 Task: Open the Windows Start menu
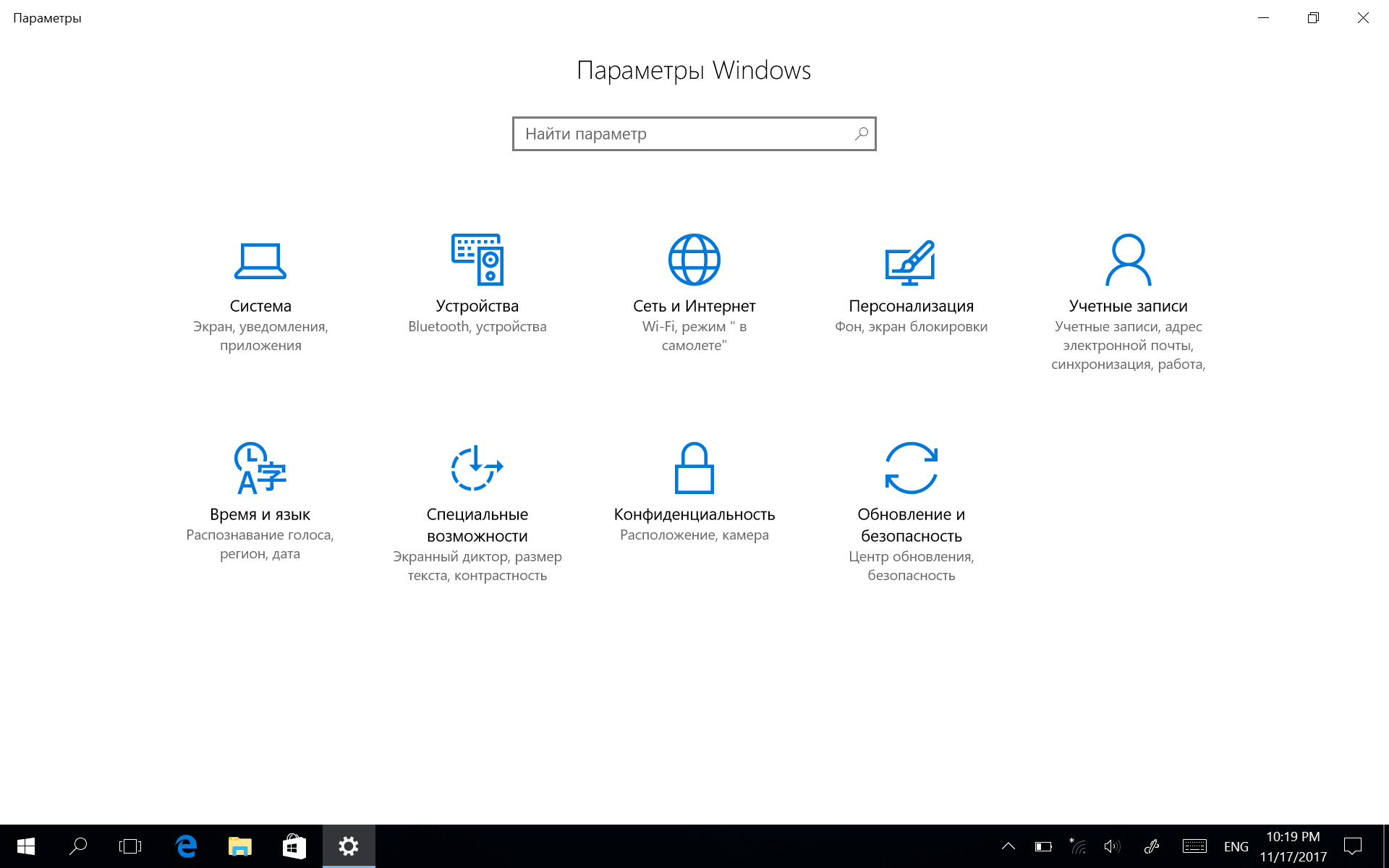pyautogui.click(x=26, y=846)
